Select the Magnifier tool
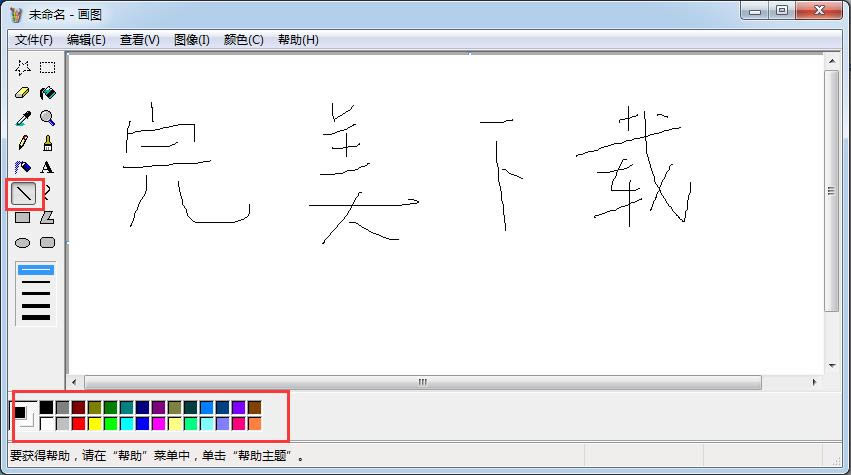This screenshot has width=851, height=475. (x=48, y=118)
